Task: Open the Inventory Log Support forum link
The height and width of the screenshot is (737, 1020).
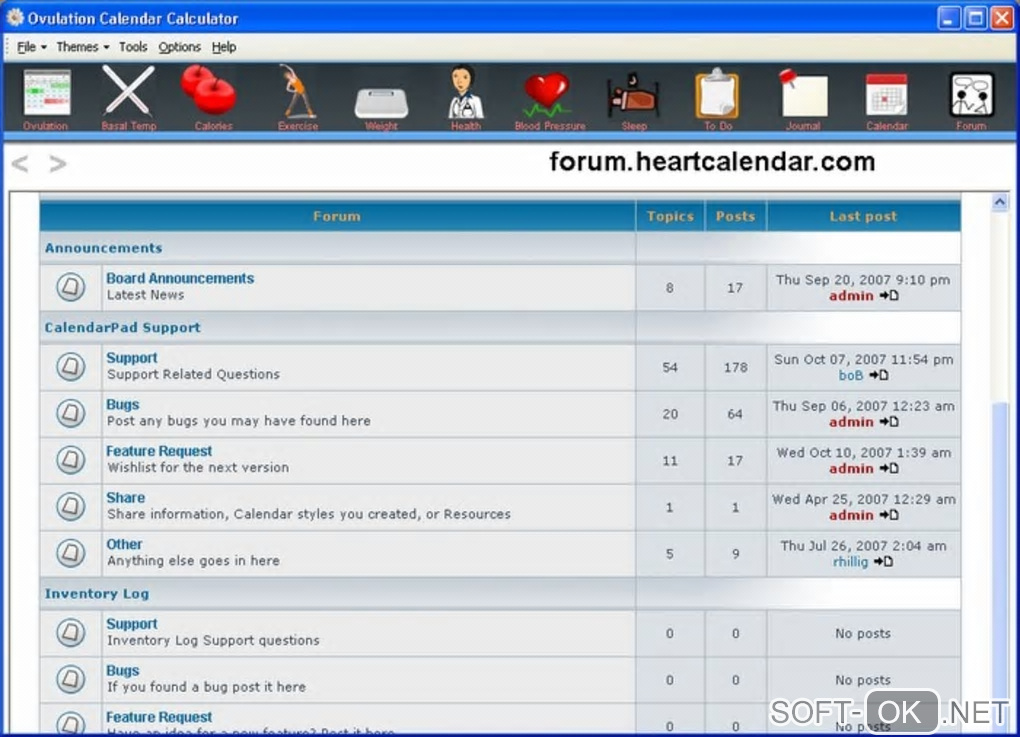Action: point(132,624)
